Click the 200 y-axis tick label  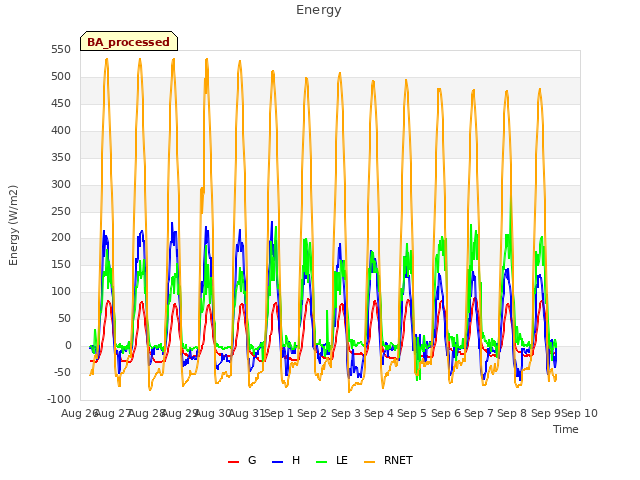pos(61,238)
